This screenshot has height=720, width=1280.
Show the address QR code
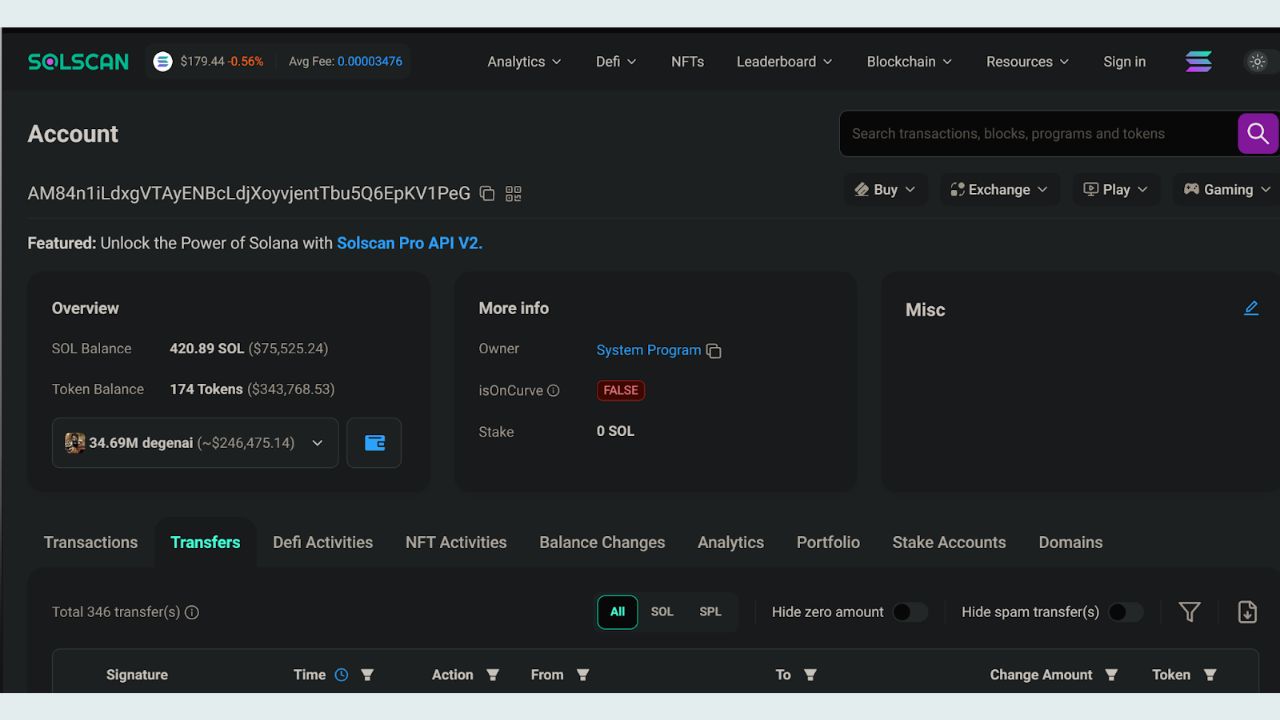point(513,194)
